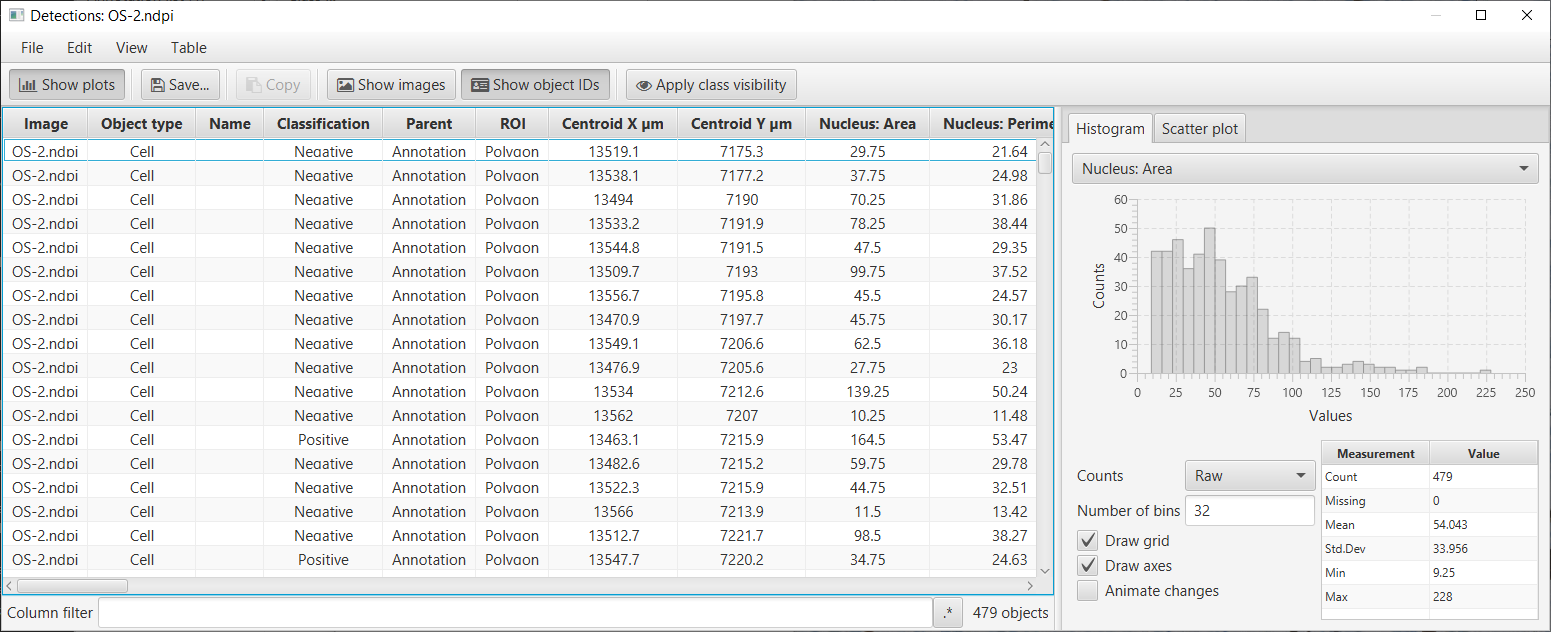Click Nucleus Area value 10.25 cell
The image size is (1551, 632).
(x=867, y=416)
